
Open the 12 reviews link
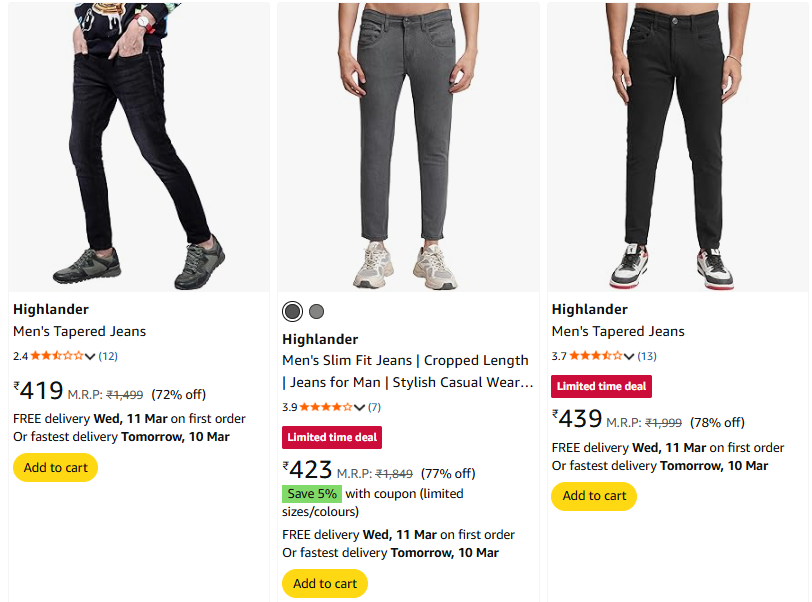coord(108,356)
